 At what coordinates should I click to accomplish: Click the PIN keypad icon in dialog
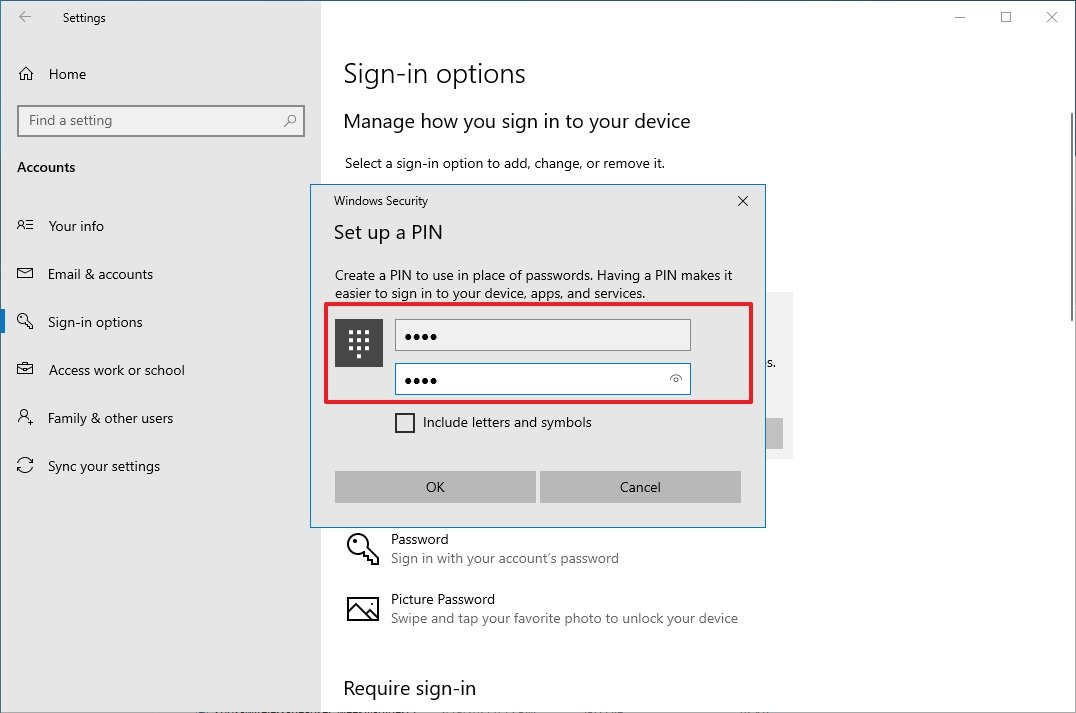point(359,343)
